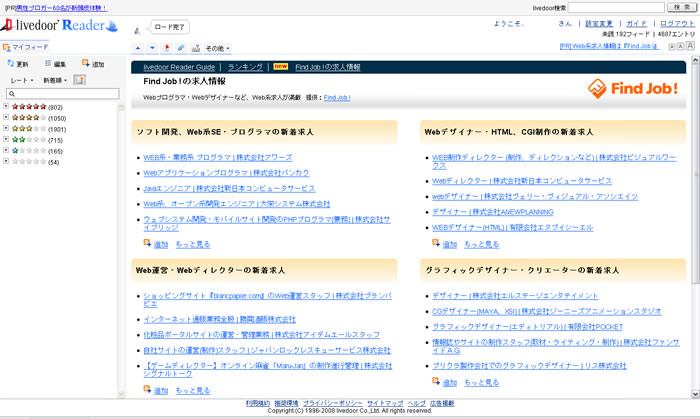Screen dimensions: 700x419
Task: Click the Find Job! orange logo
Action: tap(633, 88)
